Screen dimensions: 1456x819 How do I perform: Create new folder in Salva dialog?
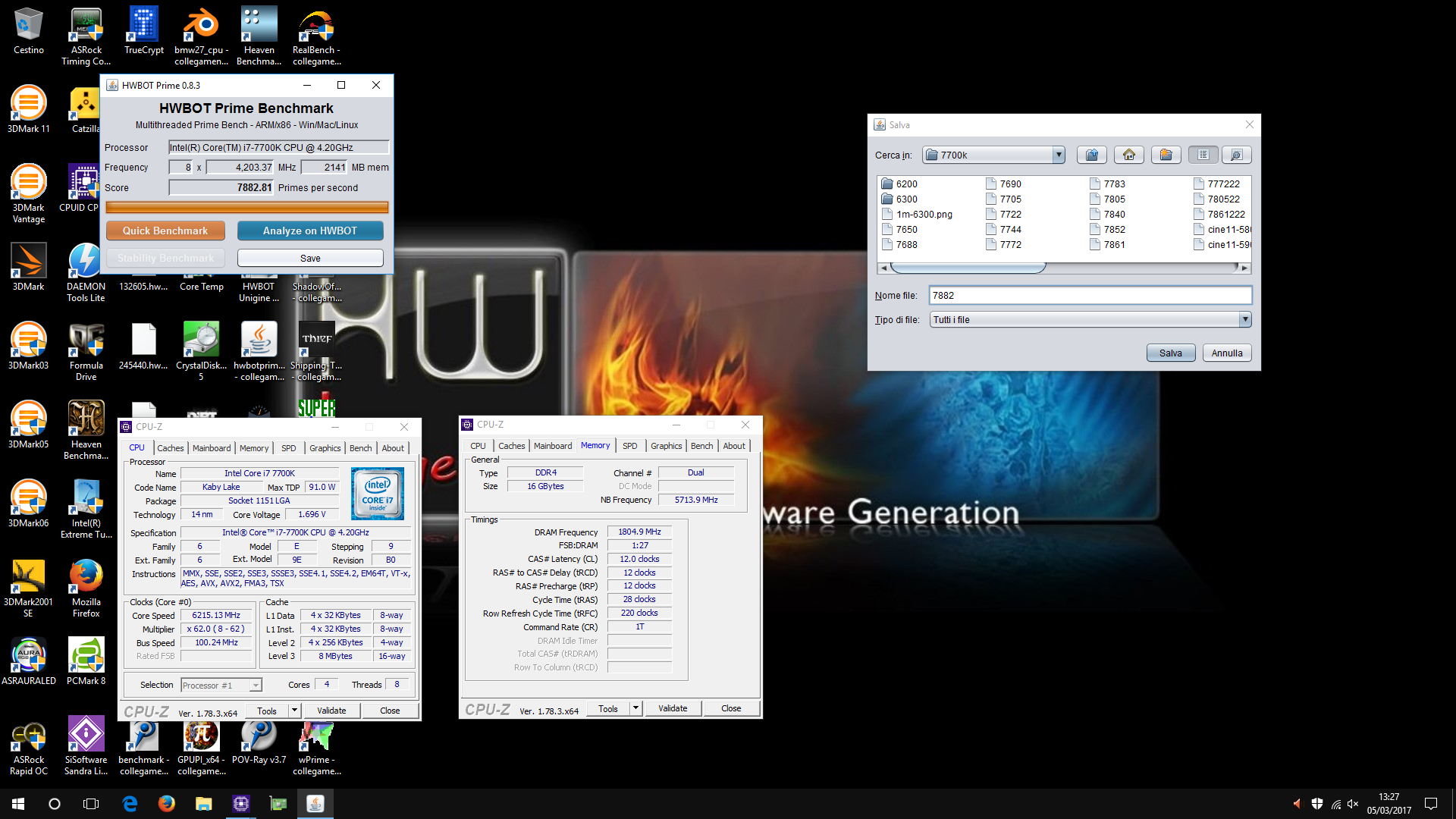pyautogui.click(x=1166, y=155)
